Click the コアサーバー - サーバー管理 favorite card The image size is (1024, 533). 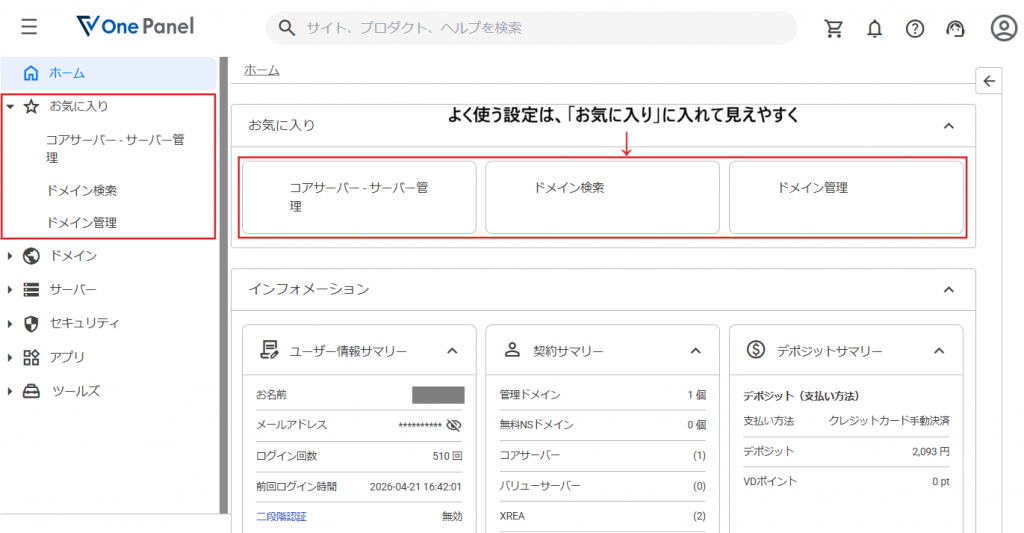point(359,197)
